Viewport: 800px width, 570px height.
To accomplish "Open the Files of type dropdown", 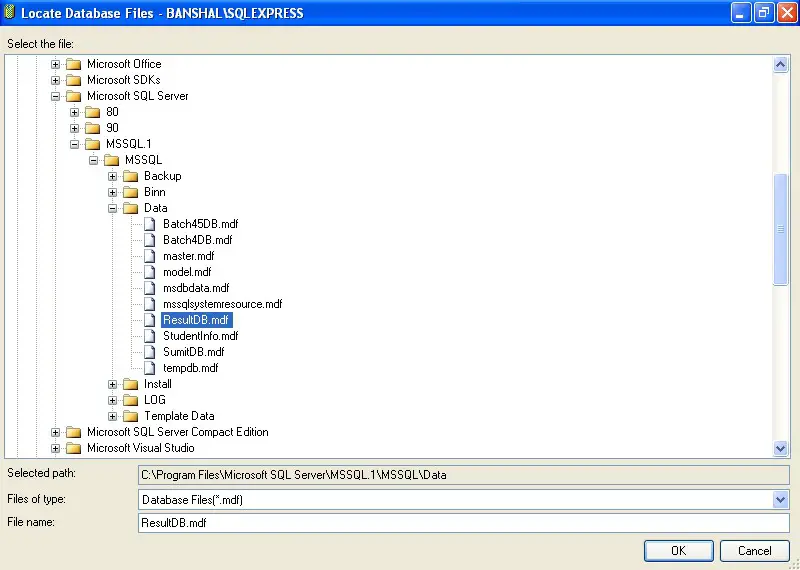I will [x=780, y=500].
